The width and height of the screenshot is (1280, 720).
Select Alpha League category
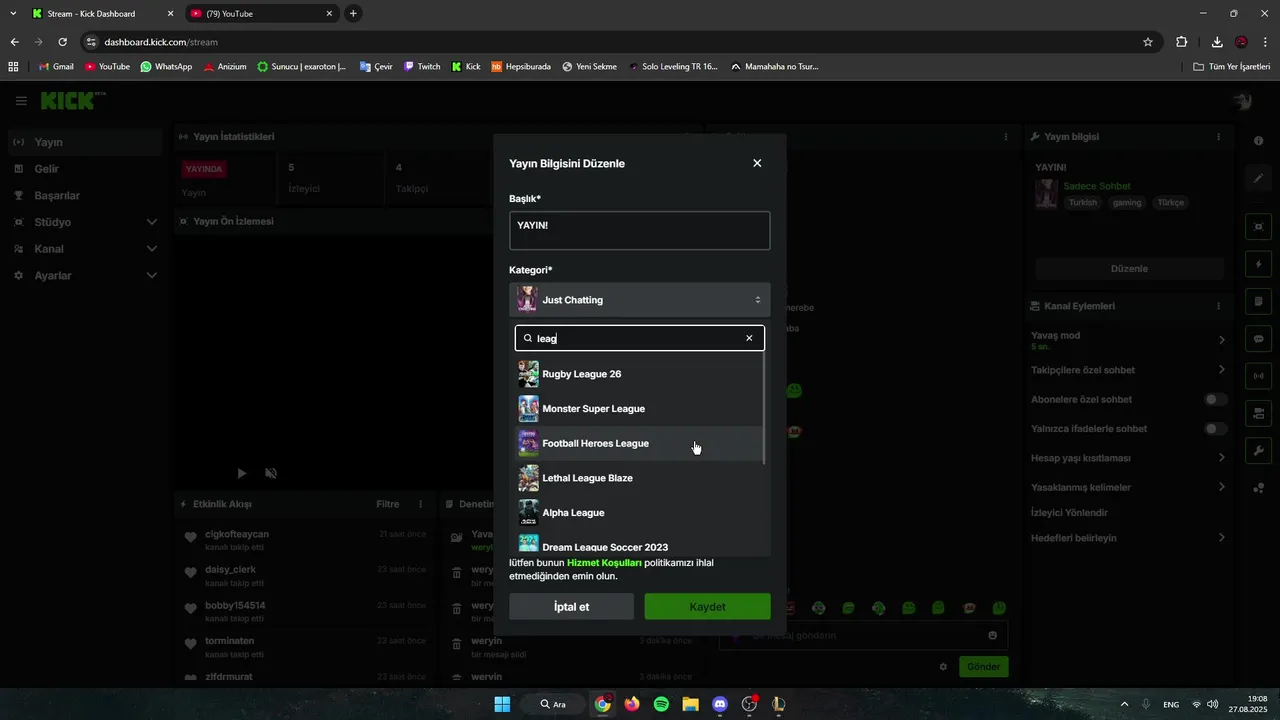coord(639,513)
